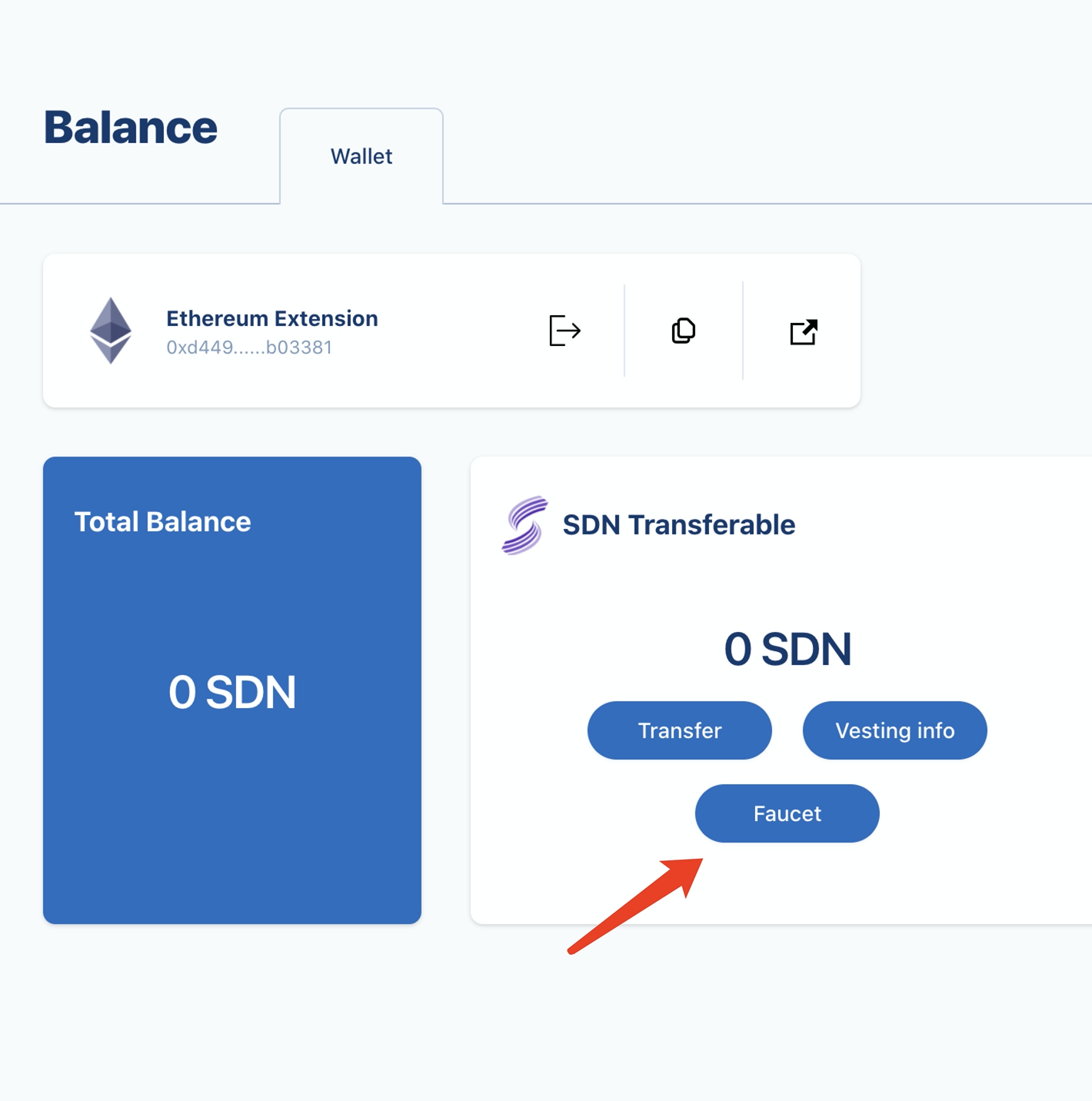Copy the wallet address using copy icon
Viewport: 1092px width, 1101px height.
click(x=683, y=331)
